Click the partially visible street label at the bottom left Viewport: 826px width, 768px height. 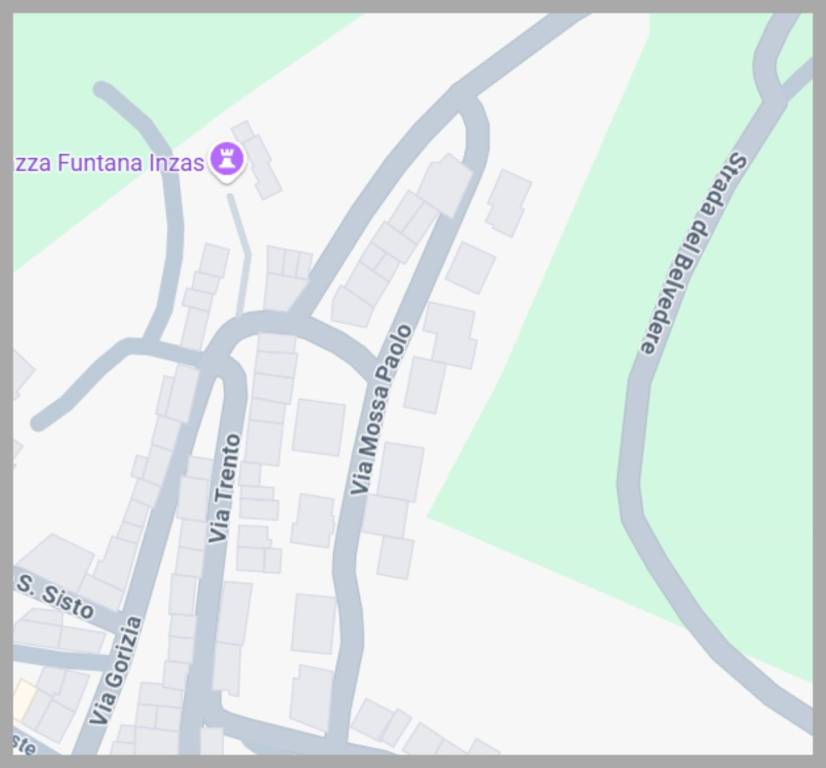coord(24,745)
